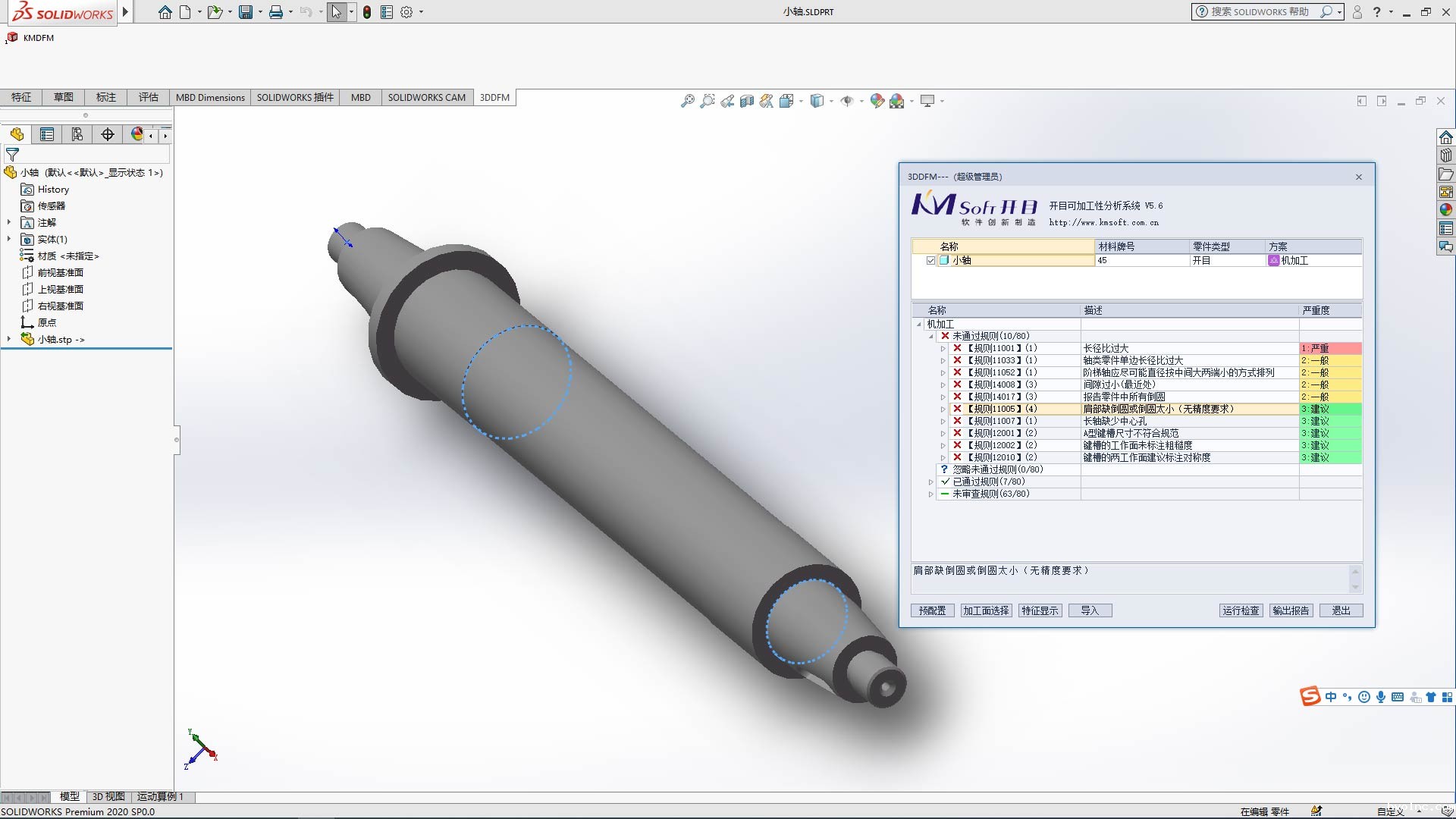Click the Zoom to Fit icon
The height and width of the screenshot is (819, 1456).
pos(687,101)
